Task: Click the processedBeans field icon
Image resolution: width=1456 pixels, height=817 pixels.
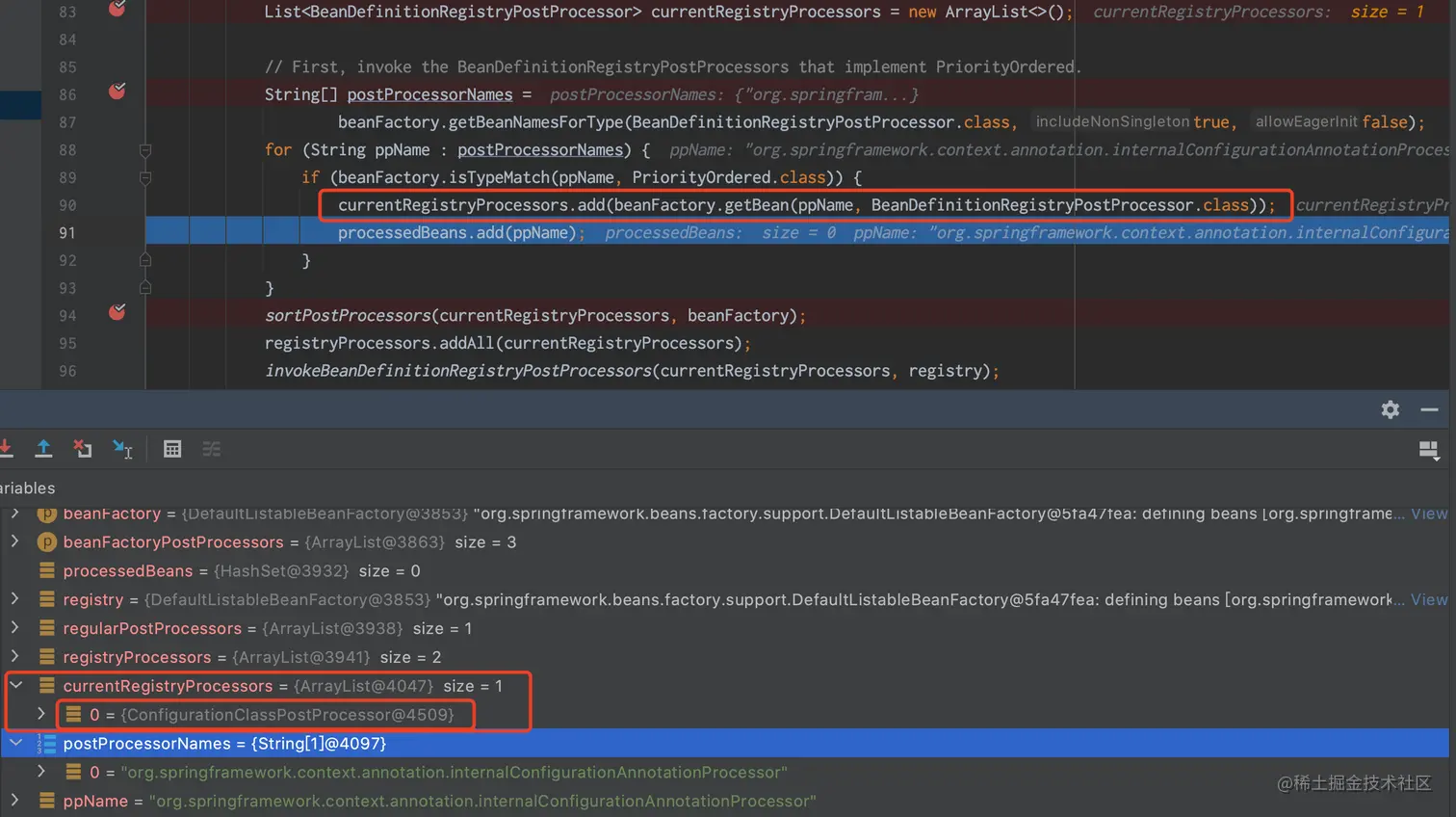Action: tap(46, 570)
